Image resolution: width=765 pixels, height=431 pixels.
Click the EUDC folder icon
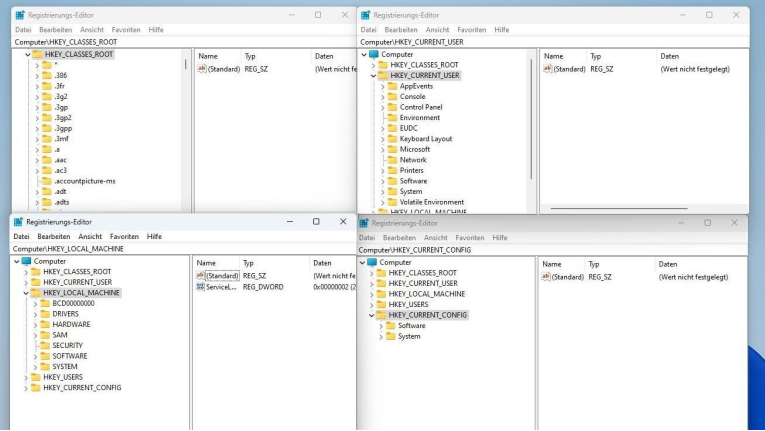tap(392, 128)
